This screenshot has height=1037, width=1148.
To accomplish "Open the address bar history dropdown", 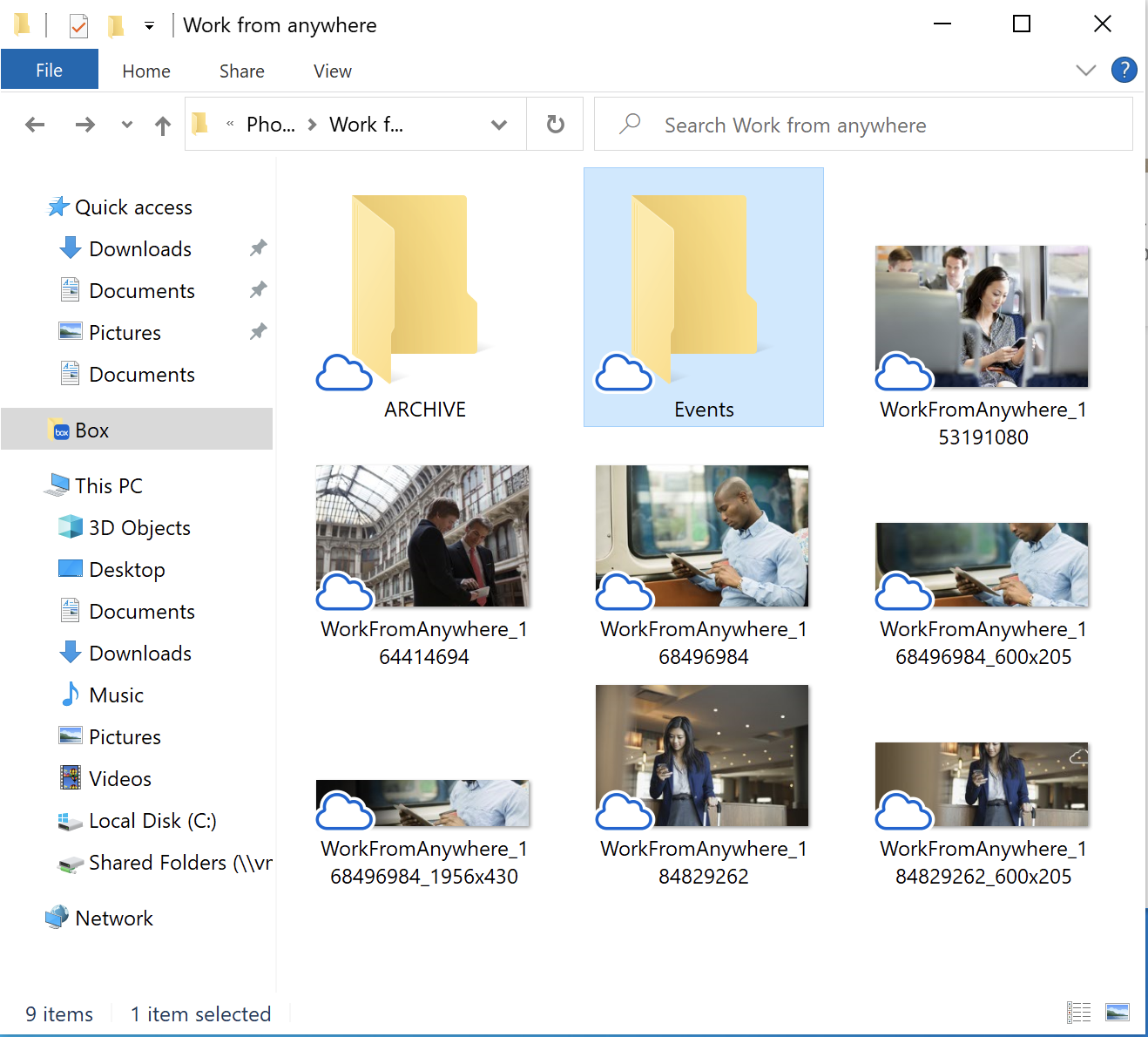I will coord(499,125).
